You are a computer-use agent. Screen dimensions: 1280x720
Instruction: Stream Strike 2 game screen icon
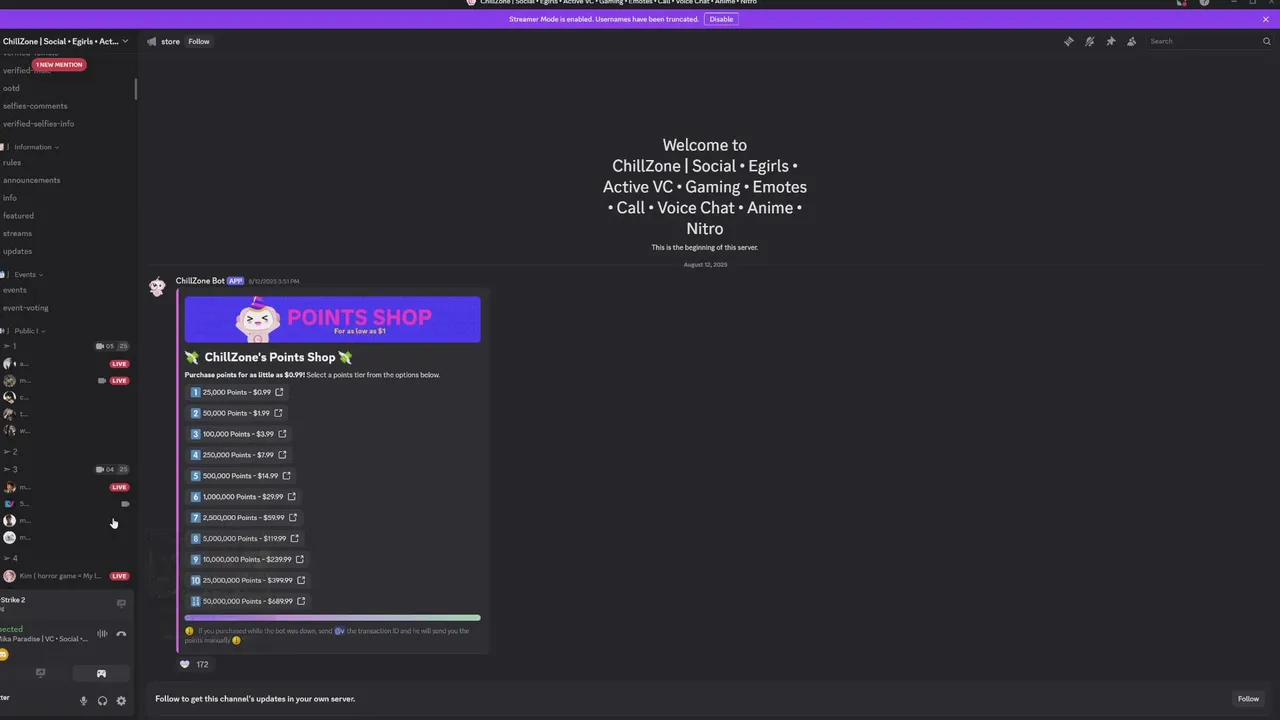(121, 603)
